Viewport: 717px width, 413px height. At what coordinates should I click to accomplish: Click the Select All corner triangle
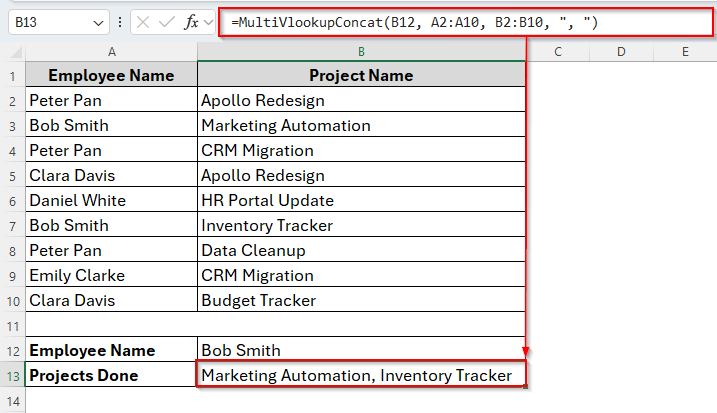pyautogui.click(x=13, y=51)
